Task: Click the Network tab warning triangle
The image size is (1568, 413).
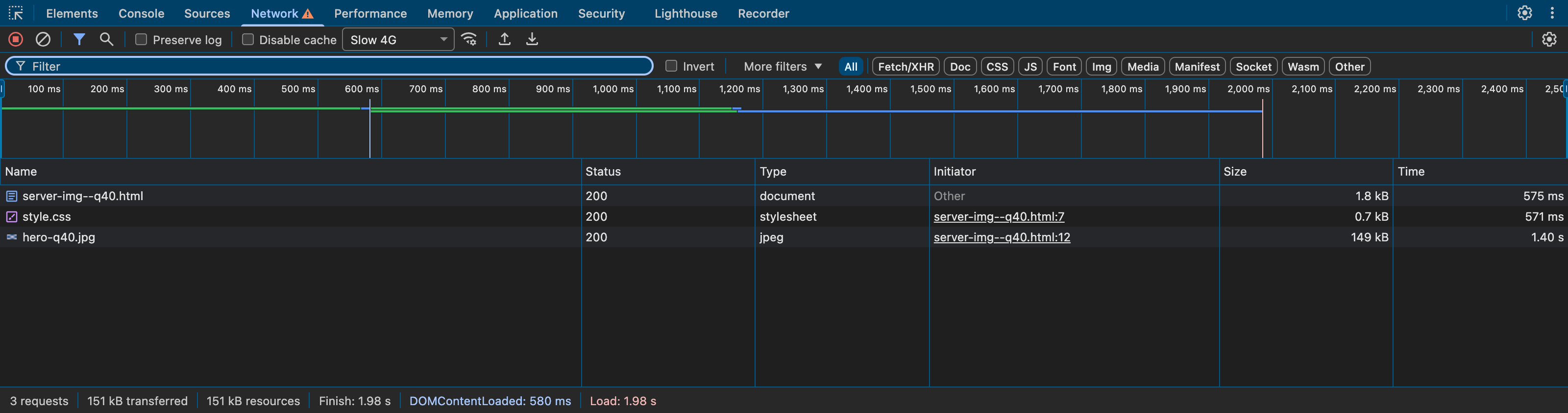Action: [308, 14]
